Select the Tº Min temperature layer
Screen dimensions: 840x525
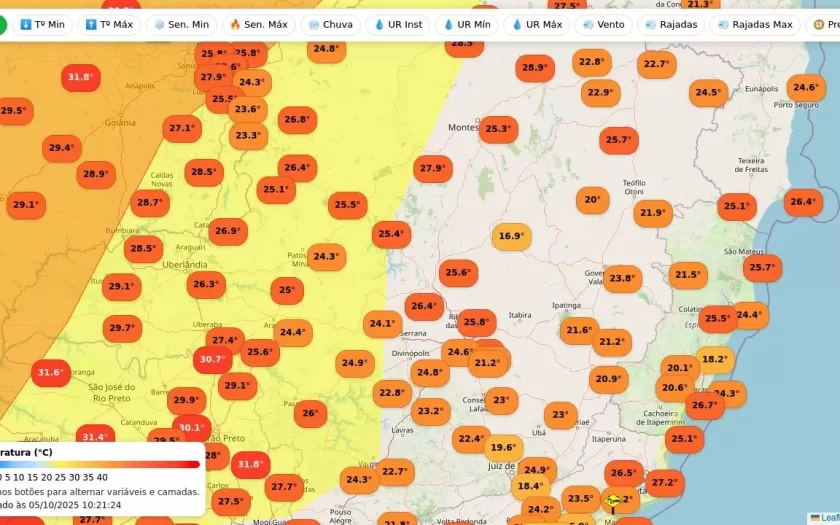pyautogui.click(x=42, y=24)
